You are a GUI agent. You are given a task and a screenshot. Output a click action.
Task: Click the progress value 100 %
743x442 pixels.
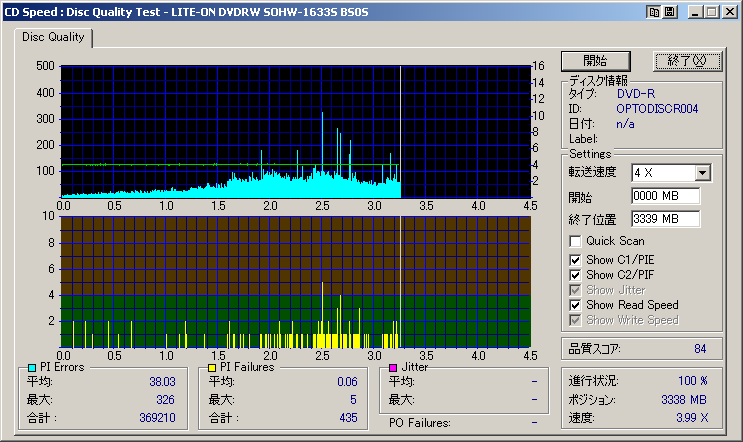pos(693,381)
